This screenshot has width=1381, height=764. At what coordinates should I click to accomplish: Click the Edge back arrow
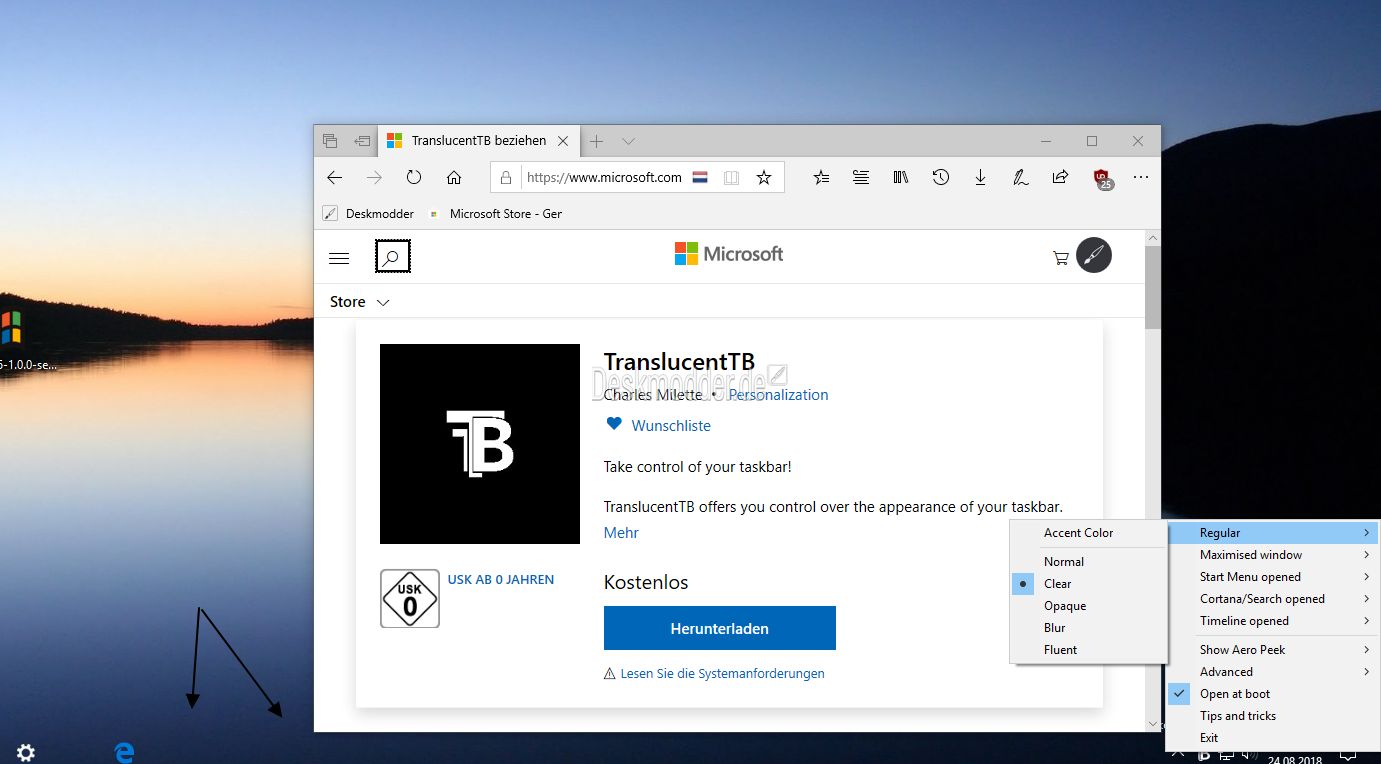(335, 177)
